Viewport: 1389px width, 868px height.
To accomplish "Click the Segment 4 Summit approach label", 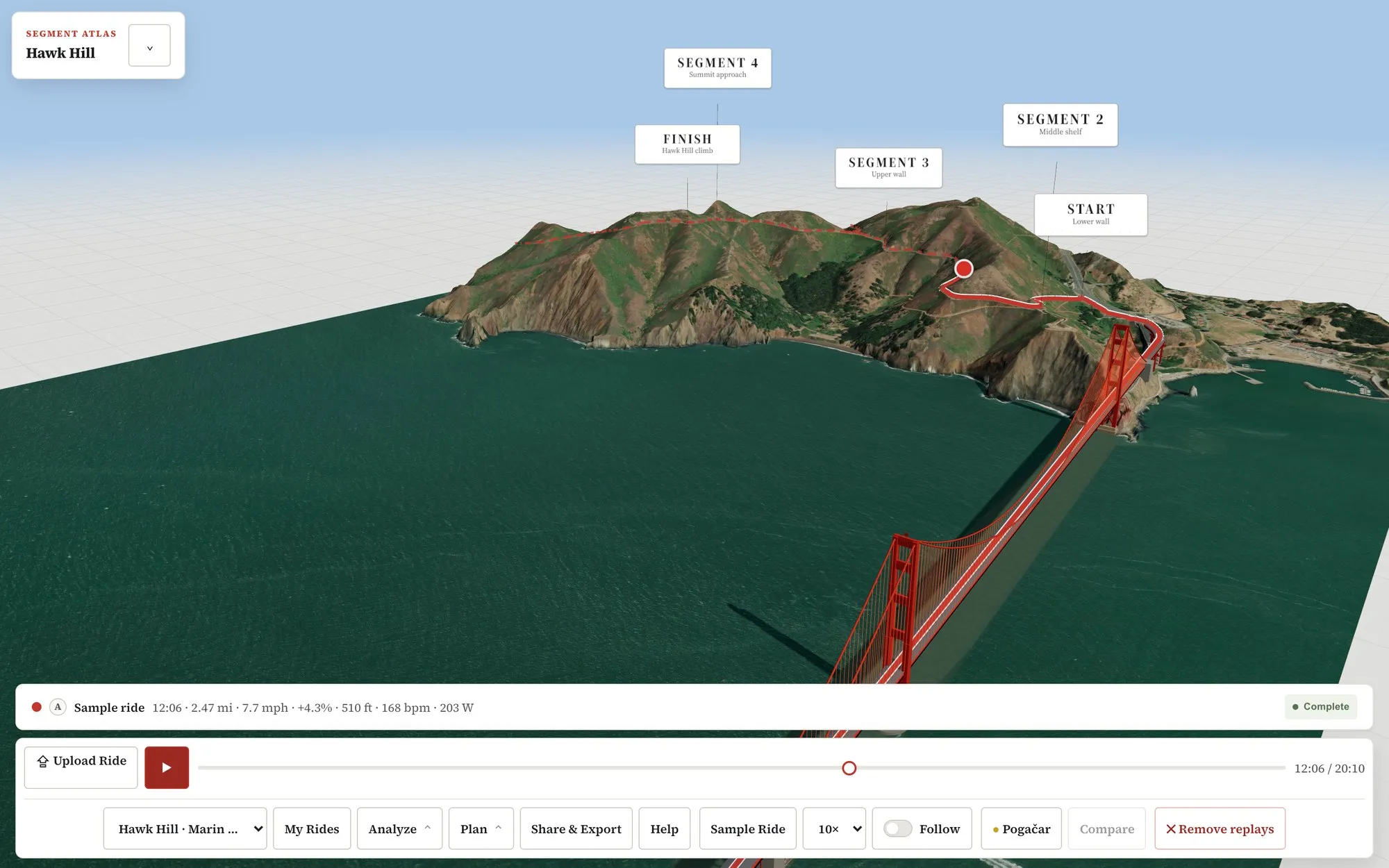I will coord(717,68).
